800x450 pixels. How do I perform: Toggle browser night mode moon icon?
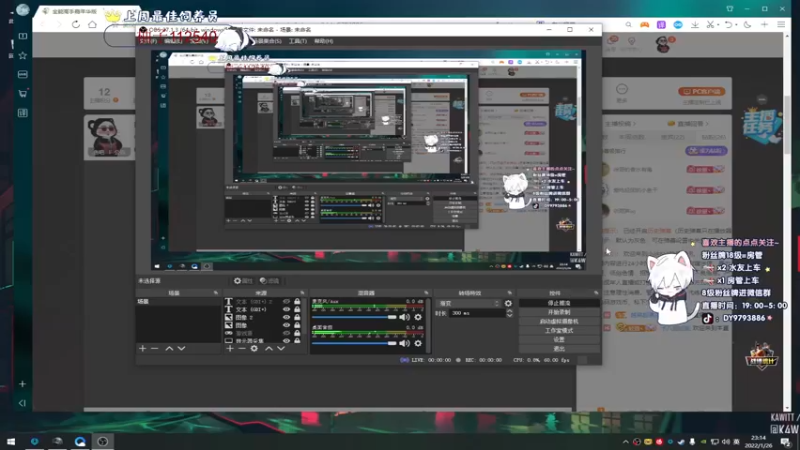(x=747, y=24)
